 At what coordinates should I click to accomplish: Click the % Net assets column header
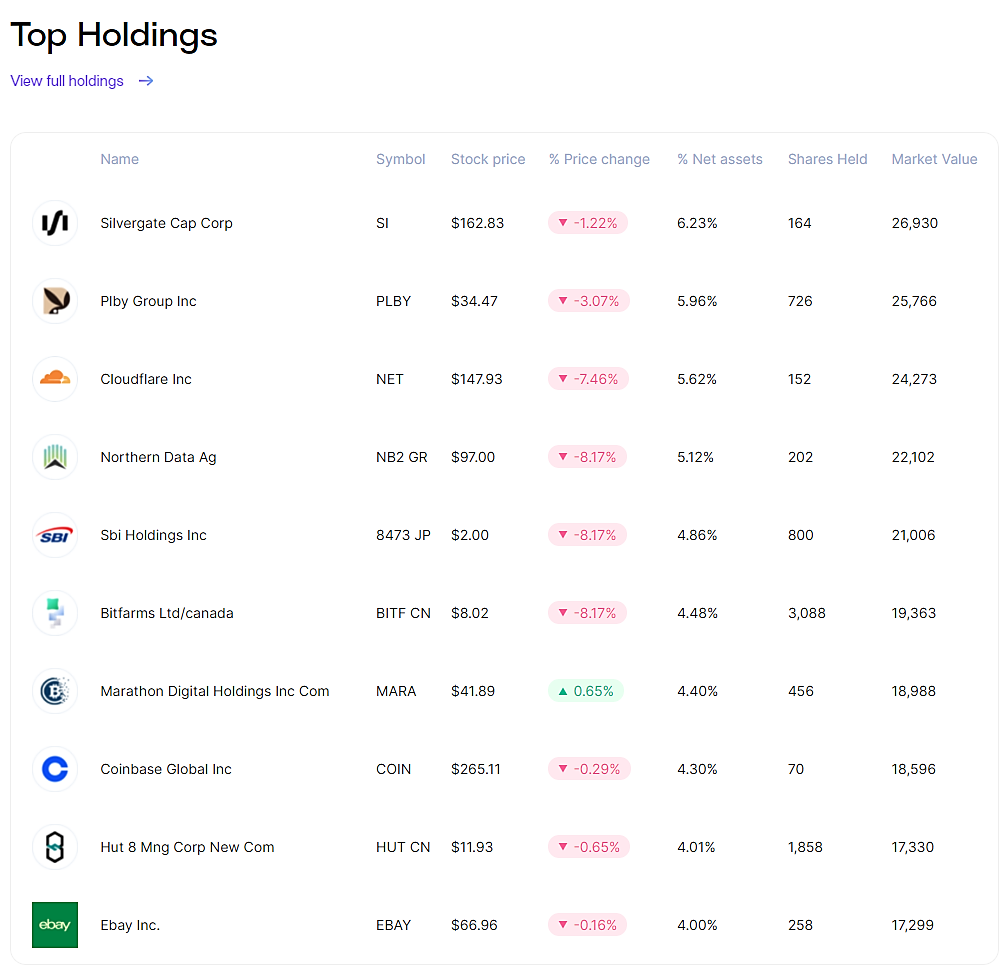720,159
